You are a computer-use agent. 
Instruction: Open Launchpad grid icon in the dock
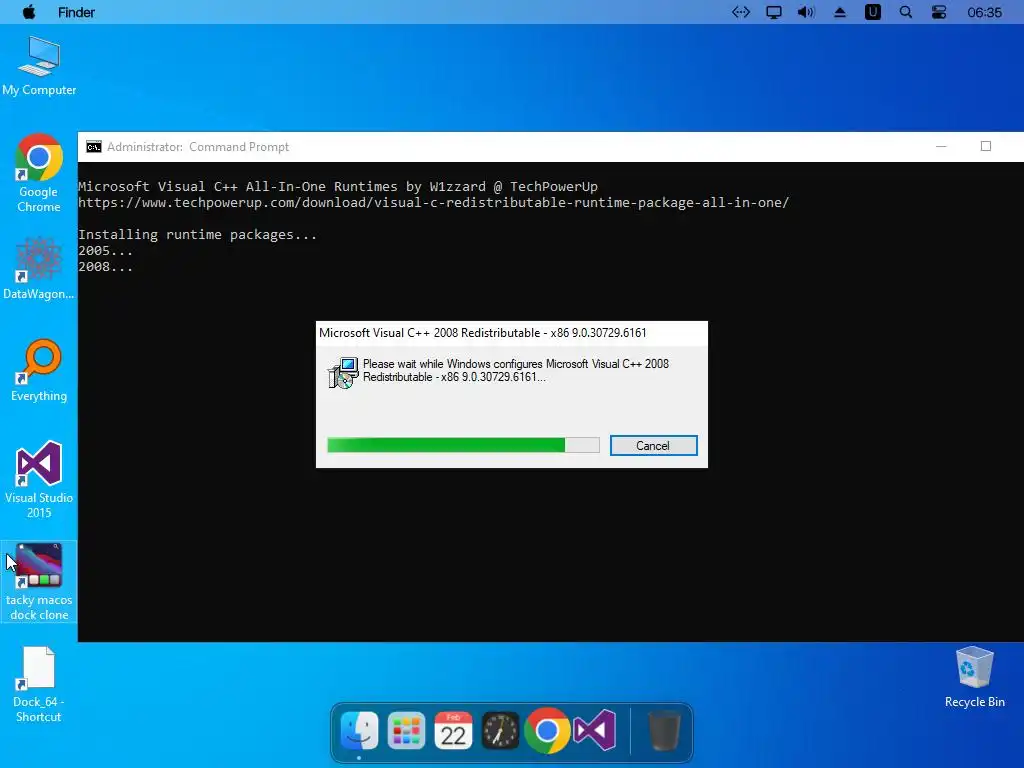click(x=406, y=731)
